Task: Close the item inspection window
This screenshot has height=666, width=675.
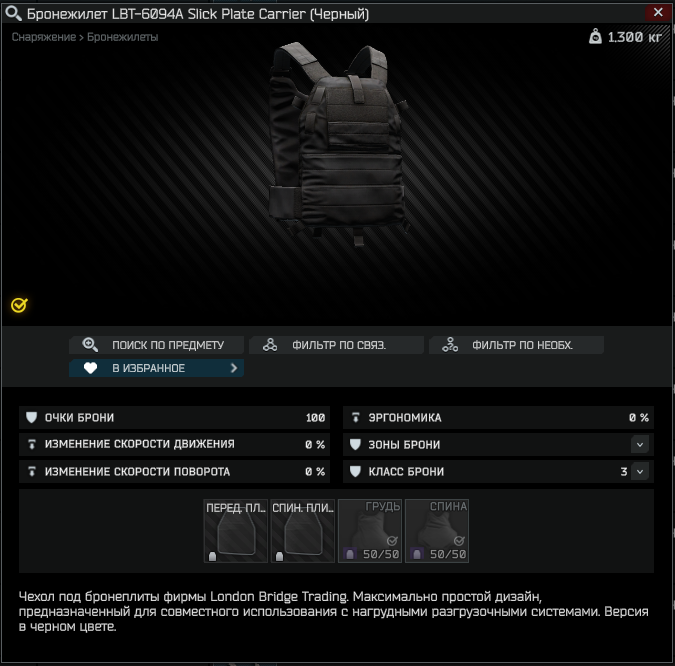Action: [658, 12]
